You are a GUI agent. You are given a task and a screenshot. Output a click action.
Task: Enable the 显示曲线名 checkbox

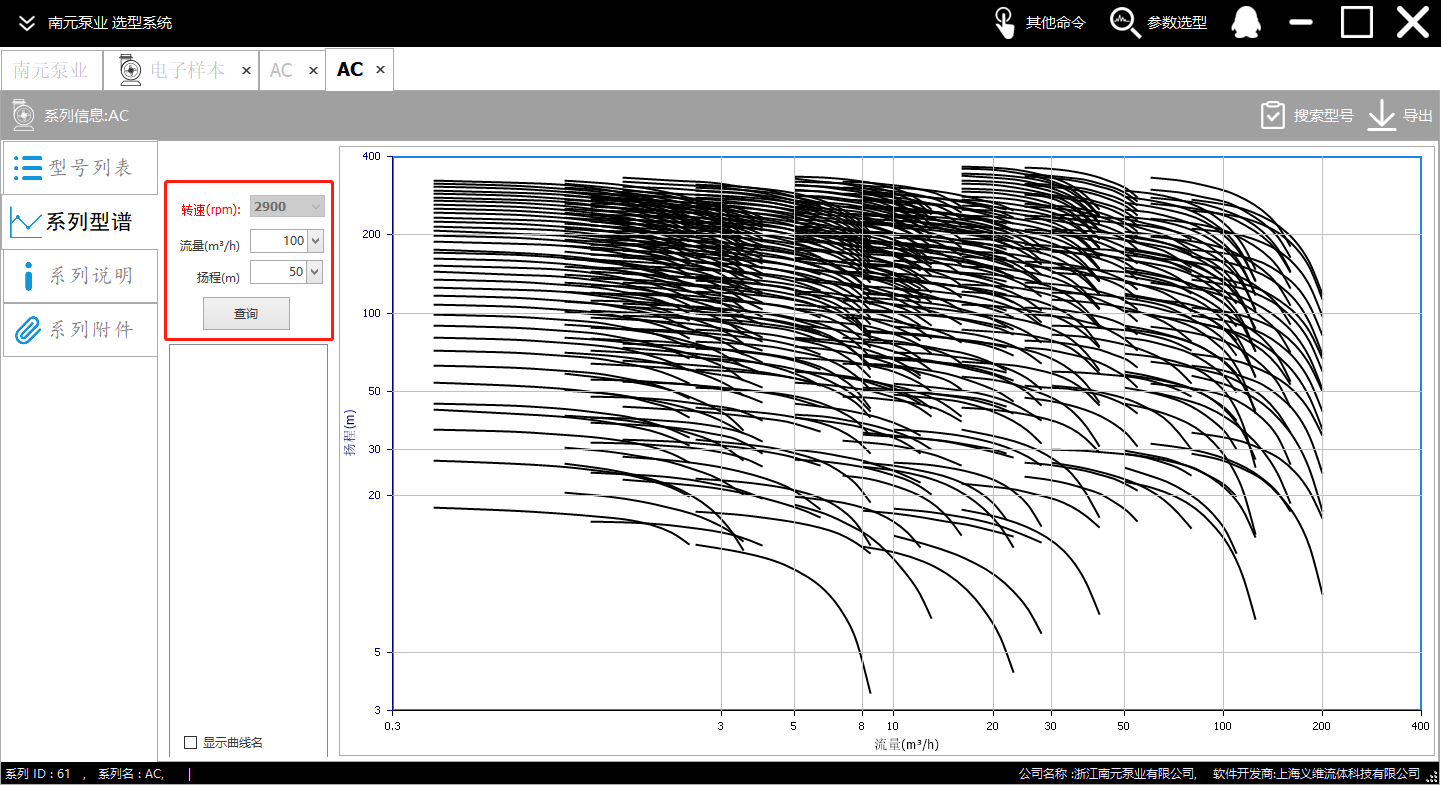[x=191, y=742]
